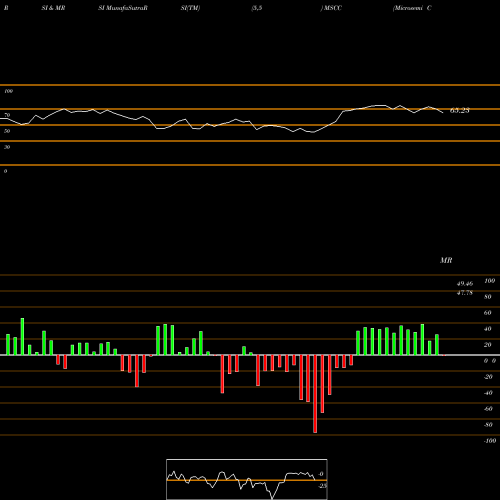Click the 30 level label on RSI scale
Screen dimensions: 500x500
click(7, 147)
